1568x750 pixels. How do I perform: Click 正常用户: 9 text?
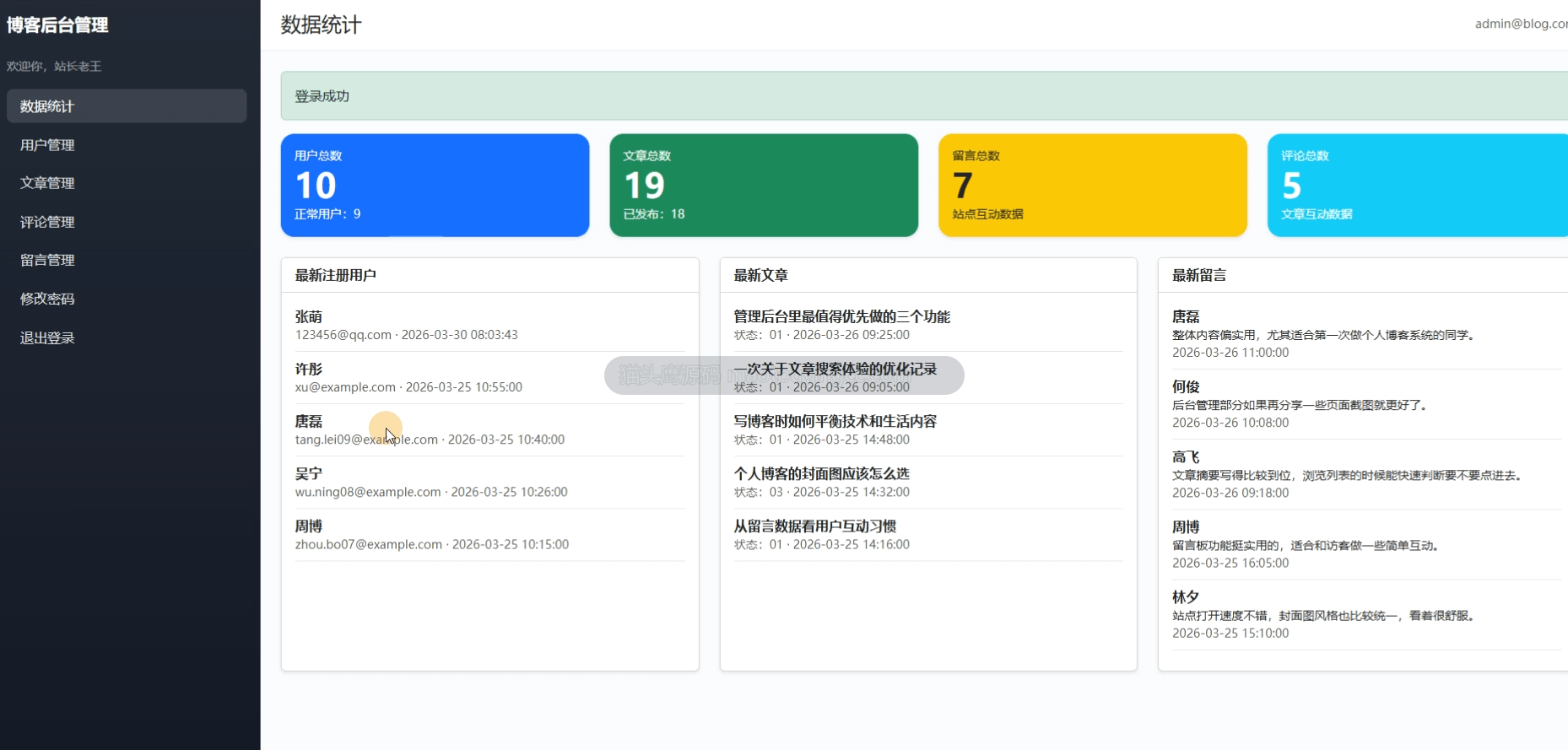pos(327,214)
